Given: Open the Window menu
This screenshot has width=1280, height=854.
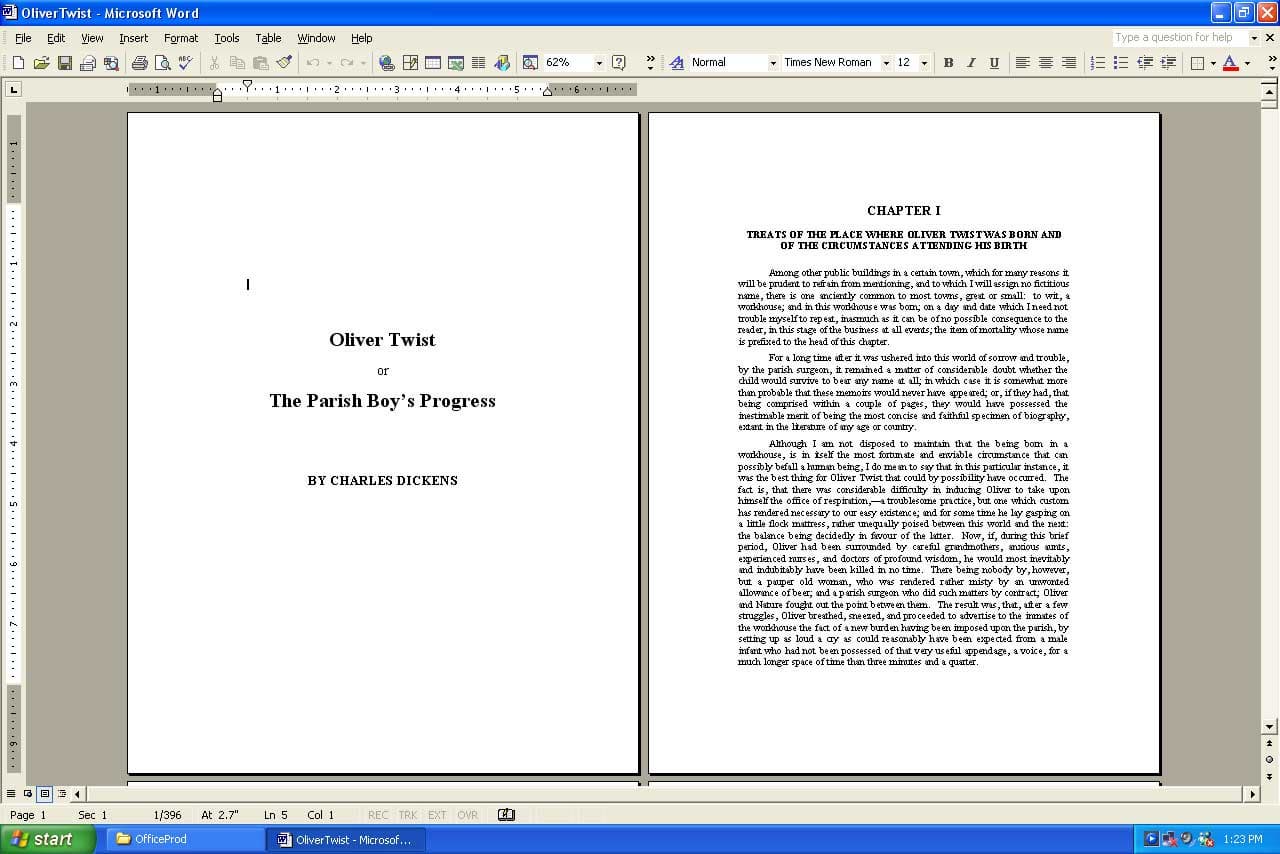Looking at the screenshot, I should point(316,38).
